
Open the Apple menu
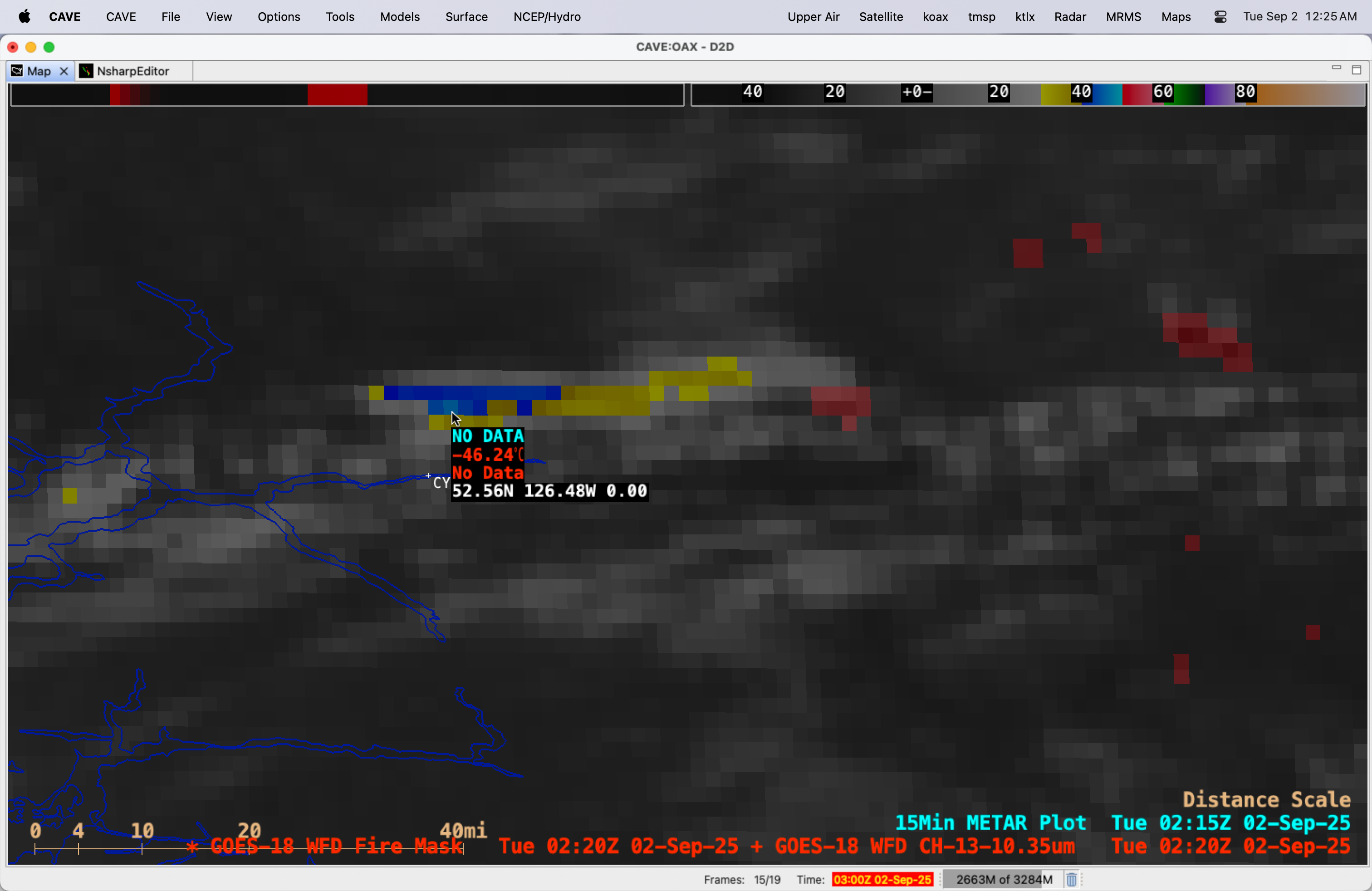[24, 17]
